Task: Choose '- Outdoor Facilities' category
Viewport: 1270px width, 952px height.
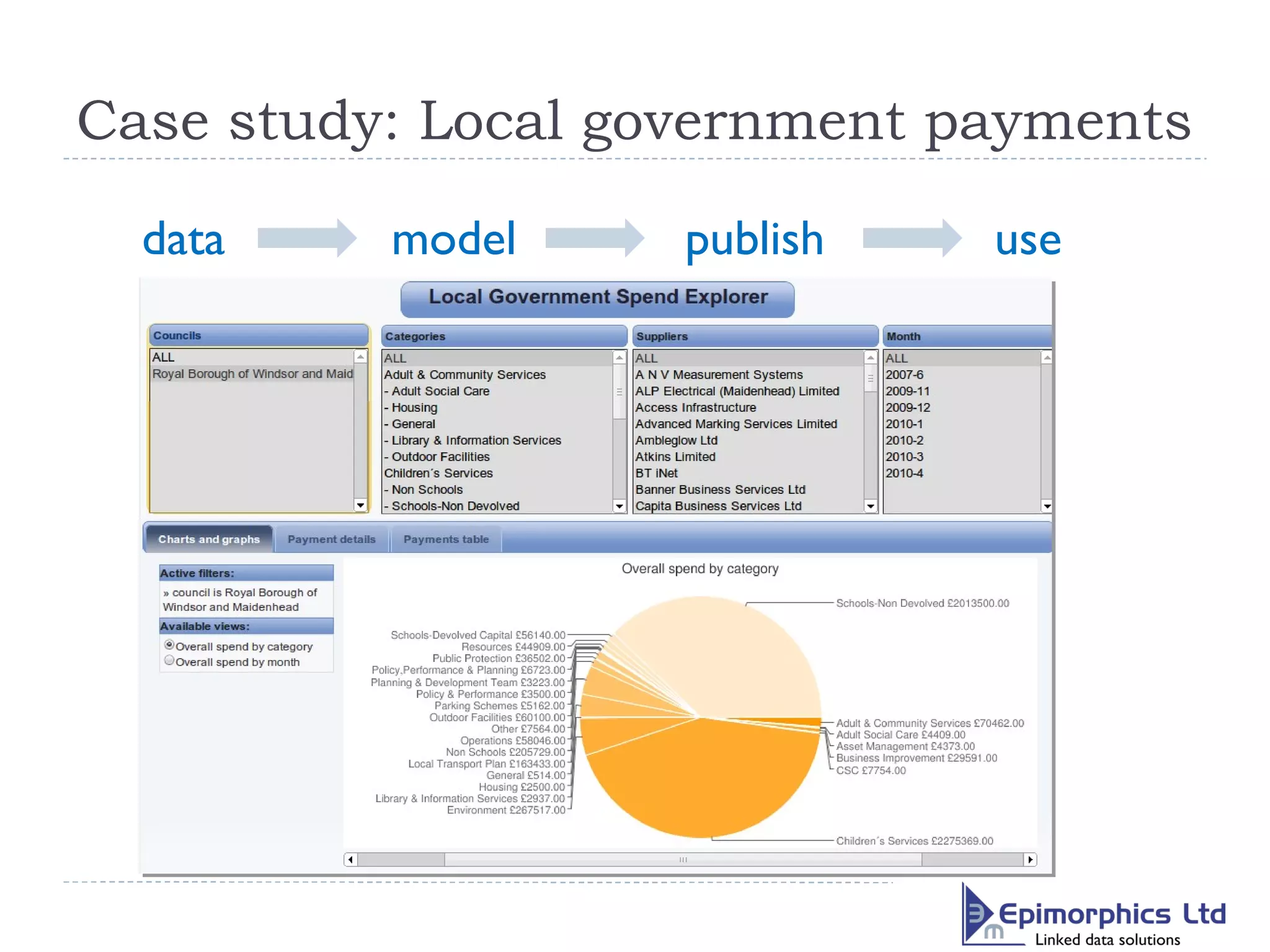Action: click(x=497, y=457)
